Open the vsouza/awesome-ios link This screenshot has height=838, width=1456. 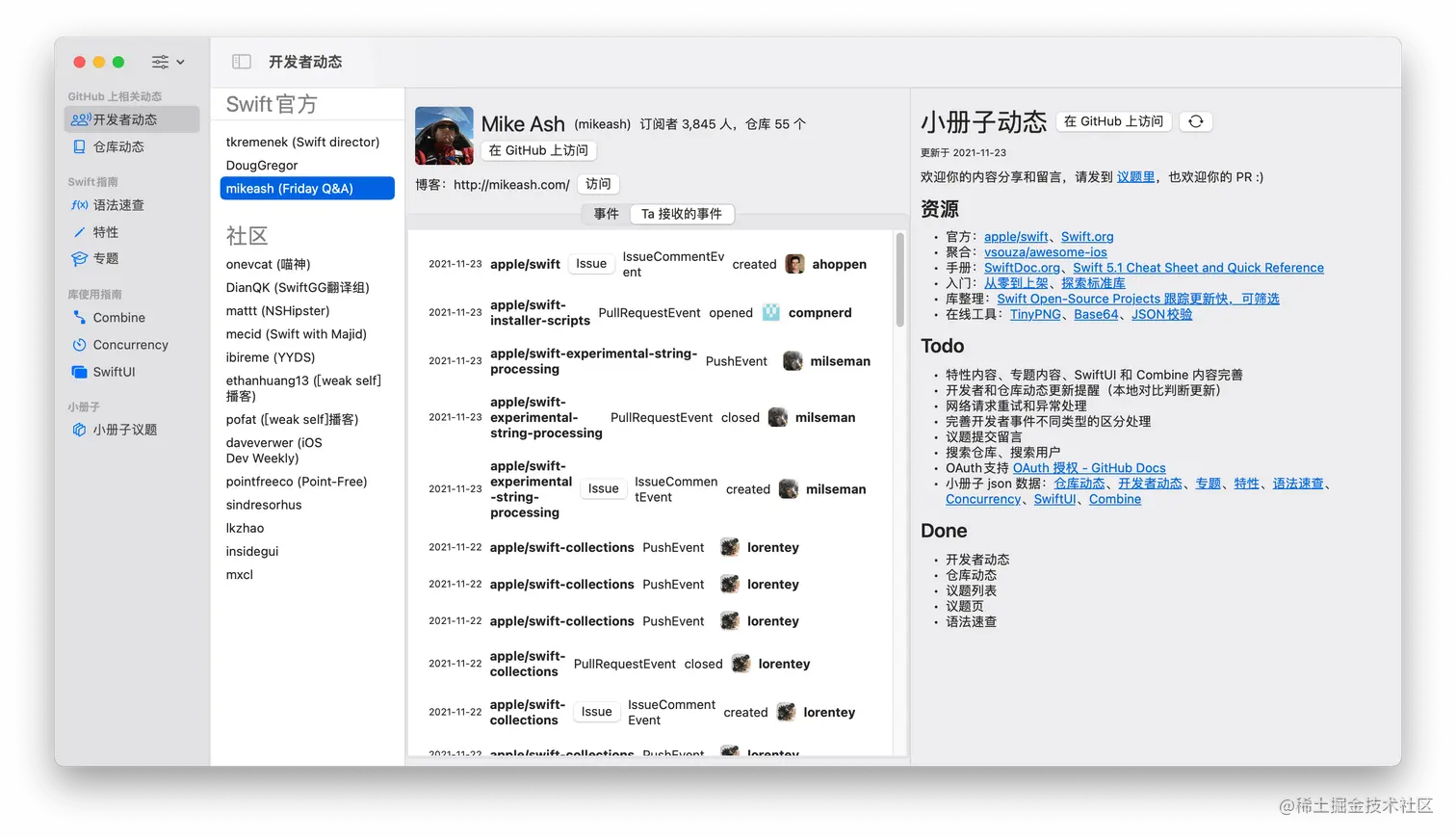click(x=1046, y=252)
